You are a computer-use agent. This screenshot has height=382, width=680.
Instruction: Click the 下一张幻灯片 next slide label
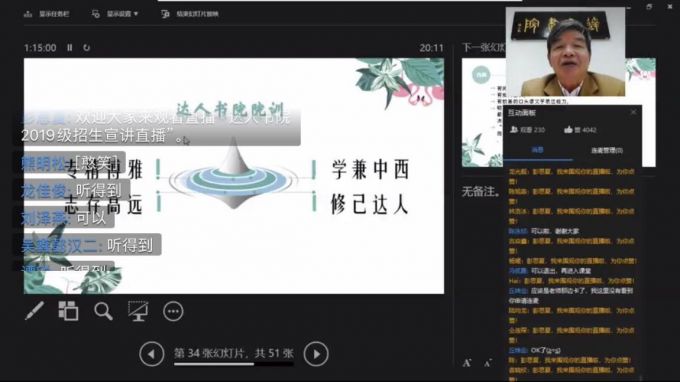(x=484, y=48)
